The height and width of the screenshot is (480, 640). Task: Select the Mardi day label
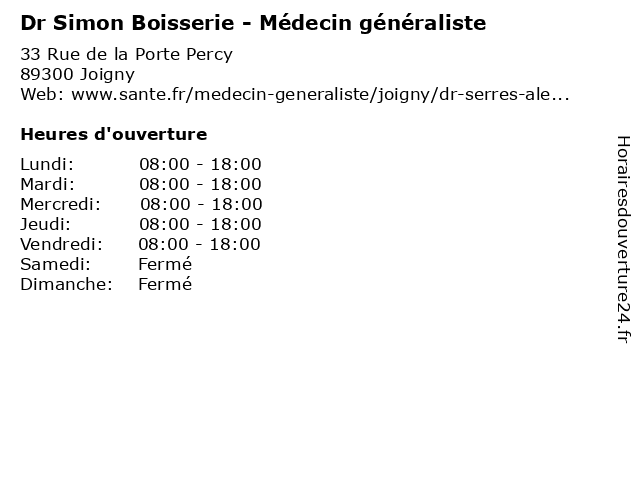point(47,184)
